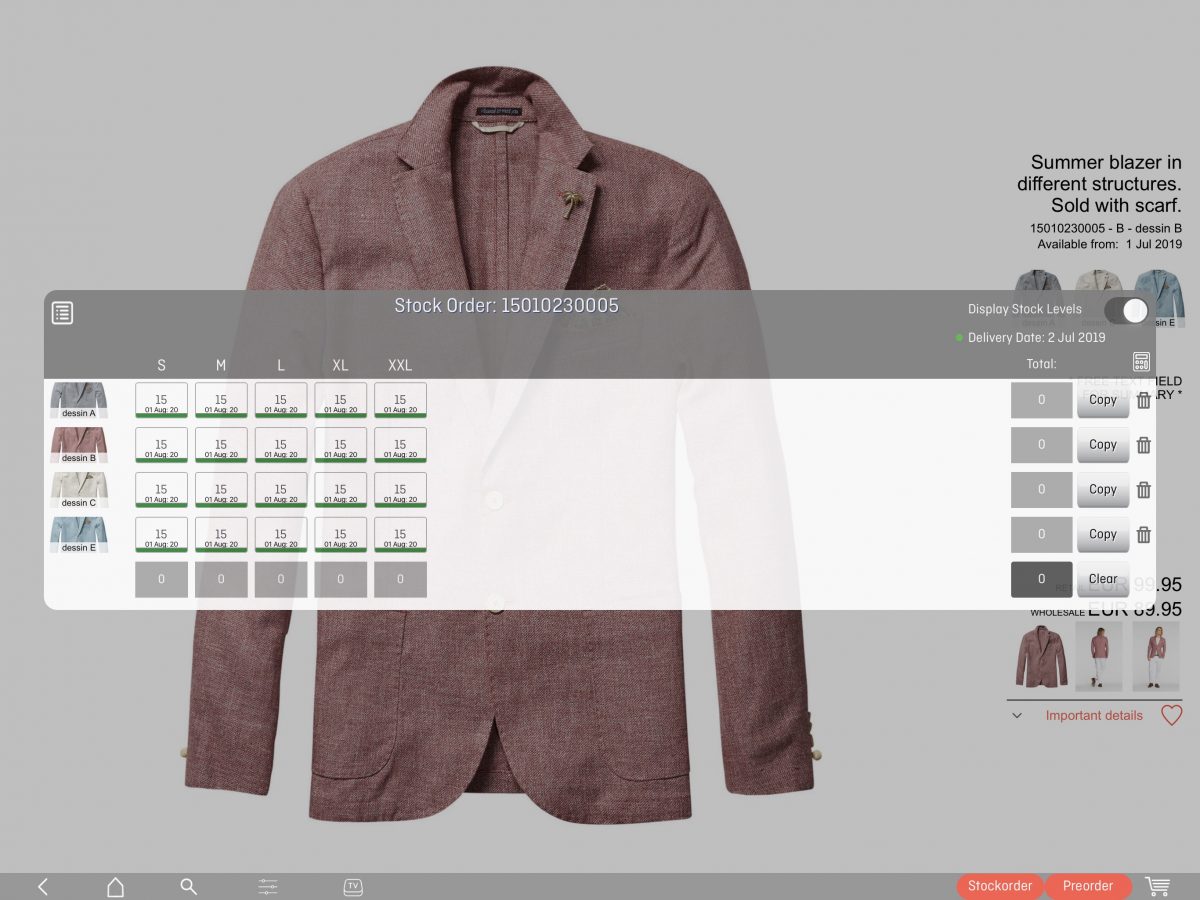Click the S size column header

pyautogui.click(x=161, y=365)
